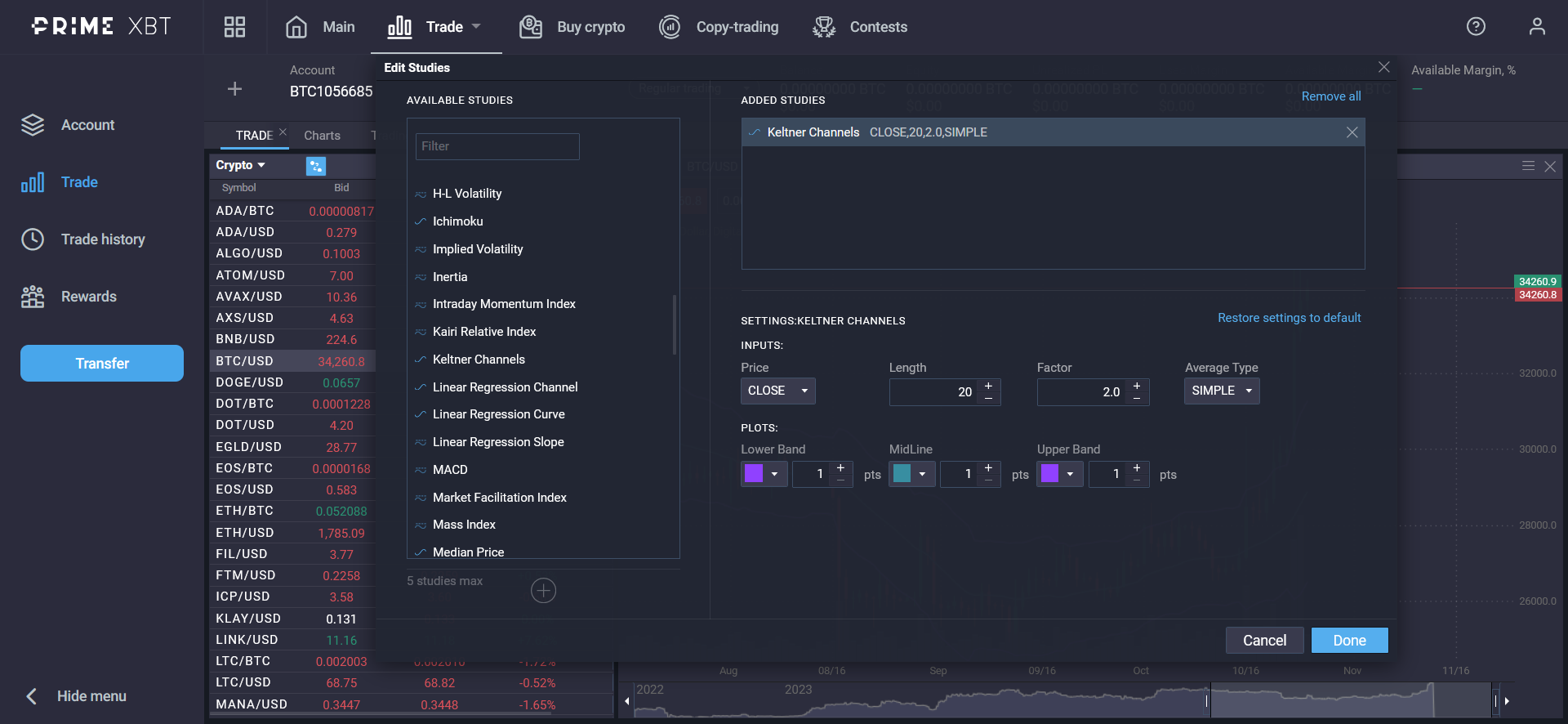Select the MidLine teal color swatch

[902, 474]
